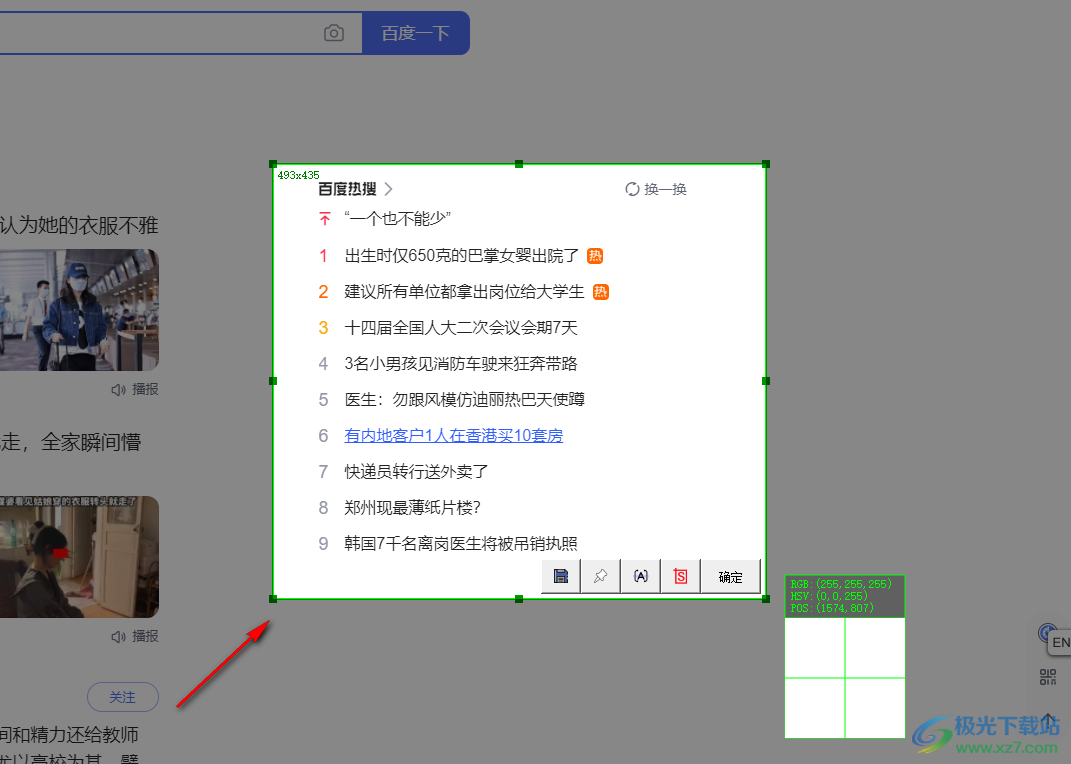Open hot item 十四届全国人大二次会议会期7天

(461, 328)
